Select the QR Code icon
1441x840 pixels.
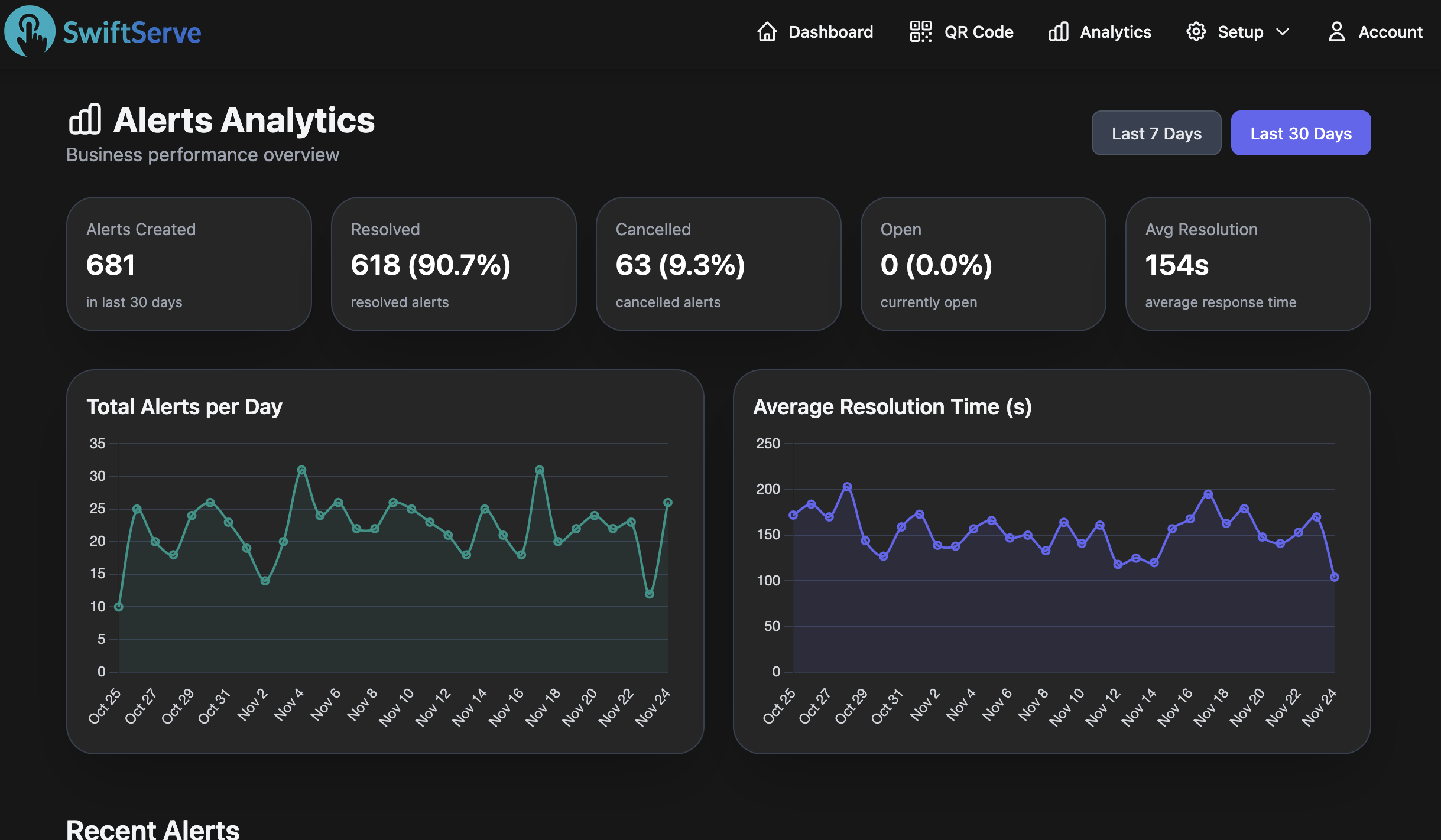click(920, 32)
